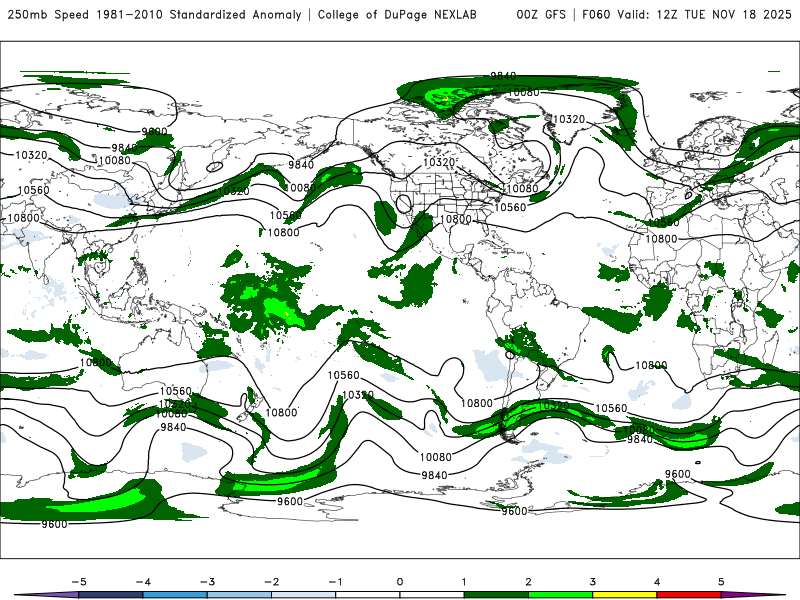
Task: Click the red 4 to 5 colorbar segment
Action: 689,595
